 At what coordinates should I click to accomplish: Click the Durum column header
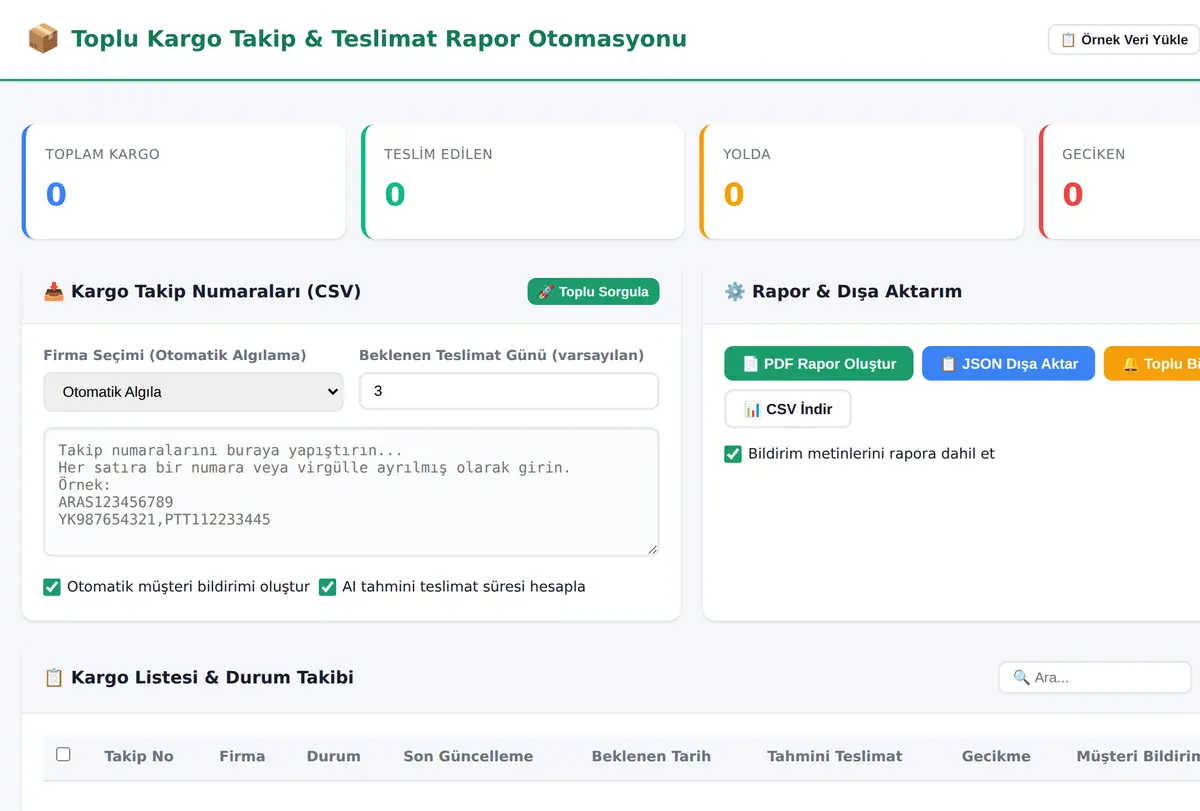pos(333,756)
